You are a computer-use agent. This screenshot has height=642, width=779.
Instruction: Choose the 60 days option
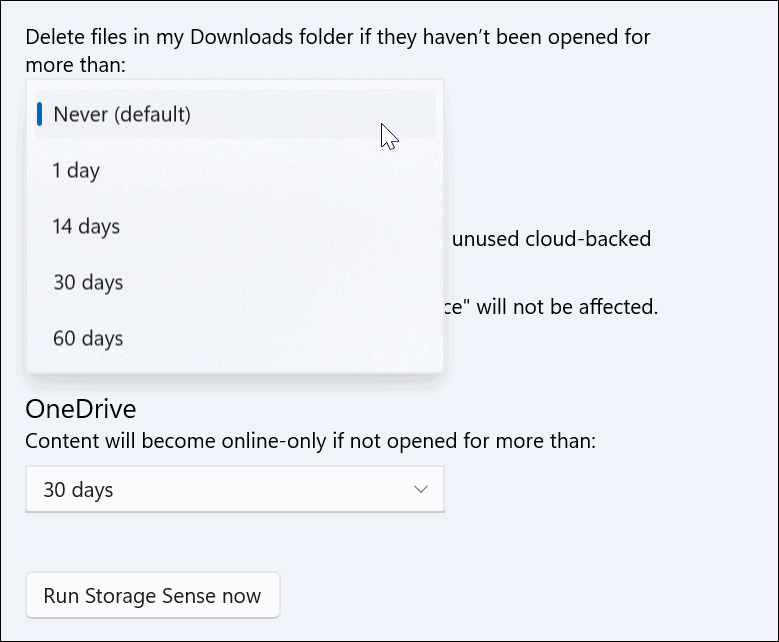coord(87,338)
